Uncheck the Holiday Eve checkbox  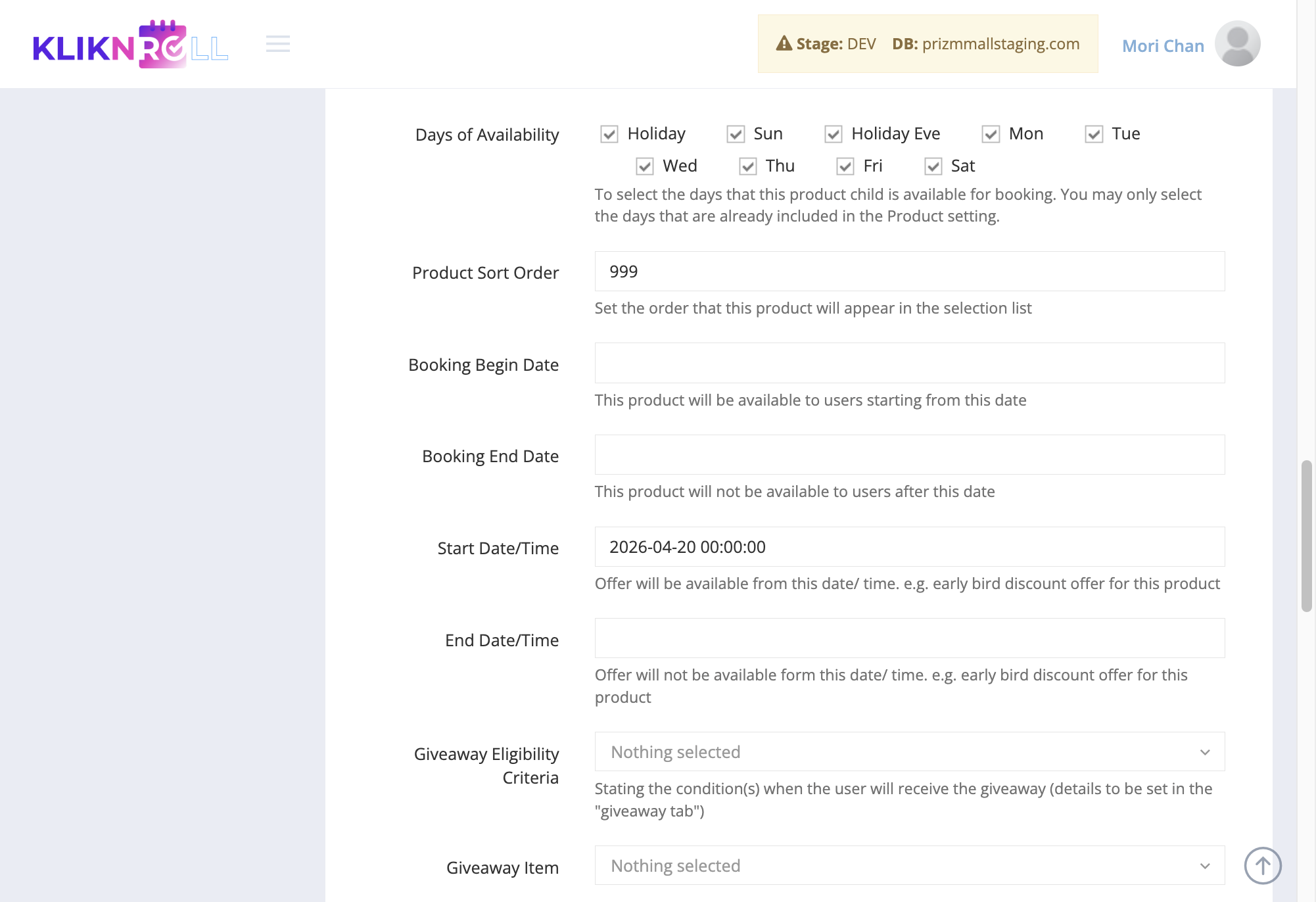pos(834,134)
